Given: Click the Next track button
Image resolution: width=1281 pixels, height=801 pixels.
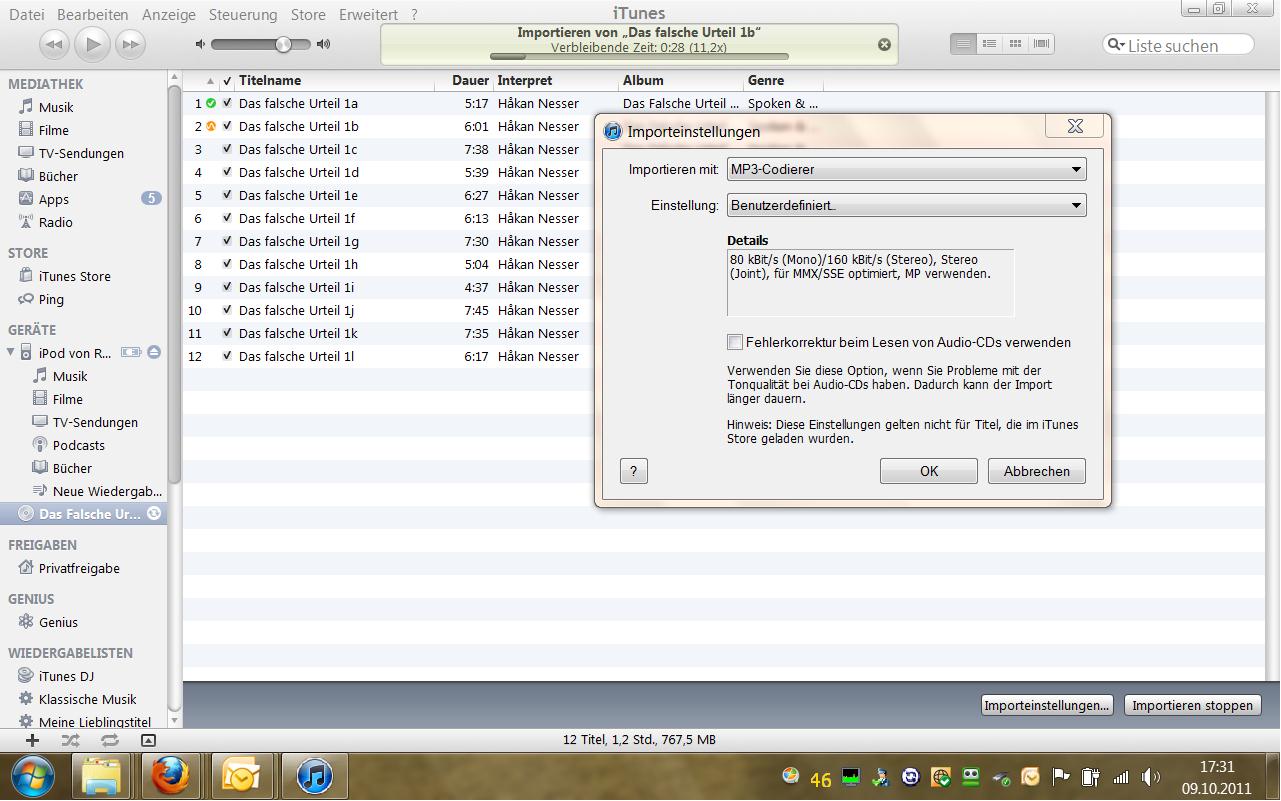Looking at the screenshot, I should [131, 44].
